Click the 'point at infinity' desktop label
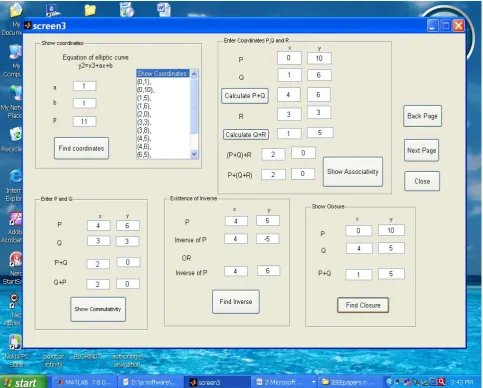Viewport: 483px width, 388px height. 54,360
